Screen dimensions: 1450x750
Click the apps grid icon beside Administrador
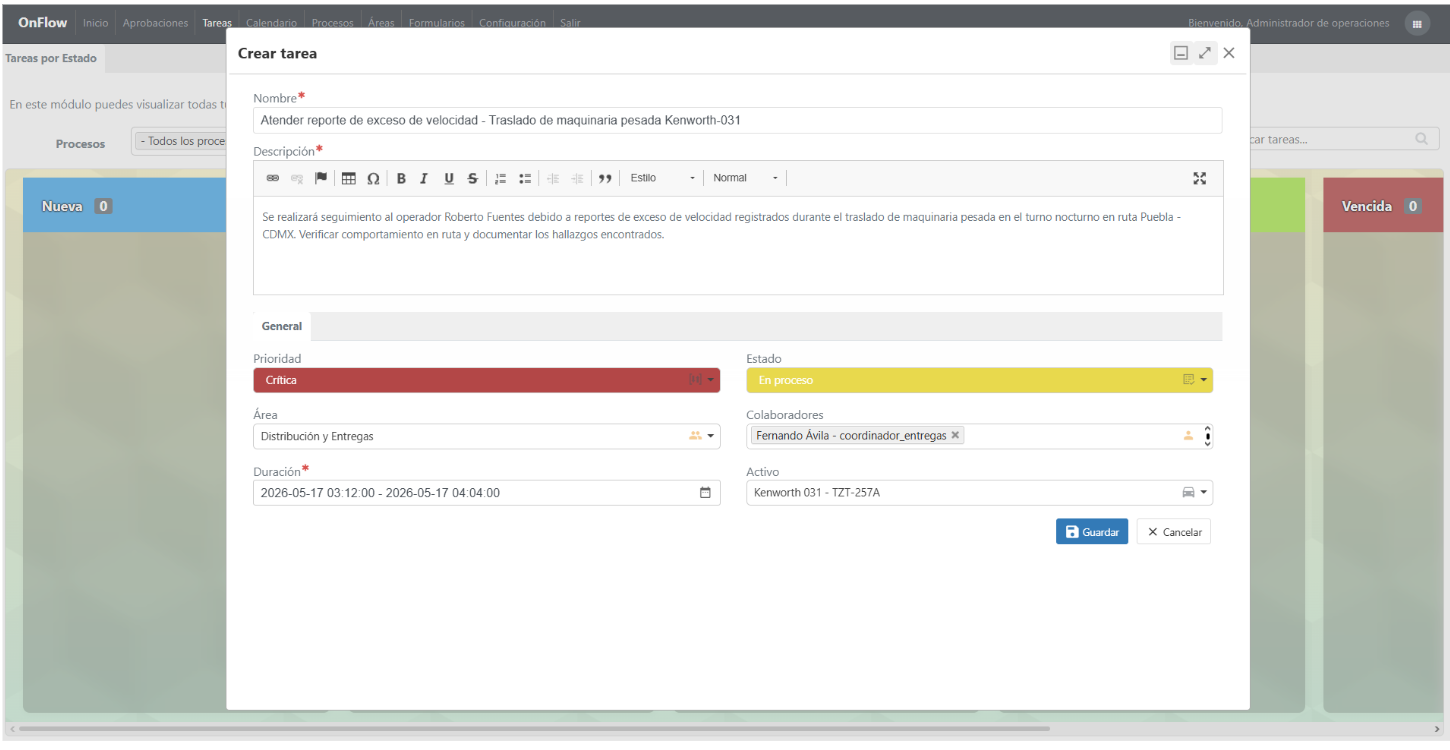pyautogui.click(x=1417, y=23)
